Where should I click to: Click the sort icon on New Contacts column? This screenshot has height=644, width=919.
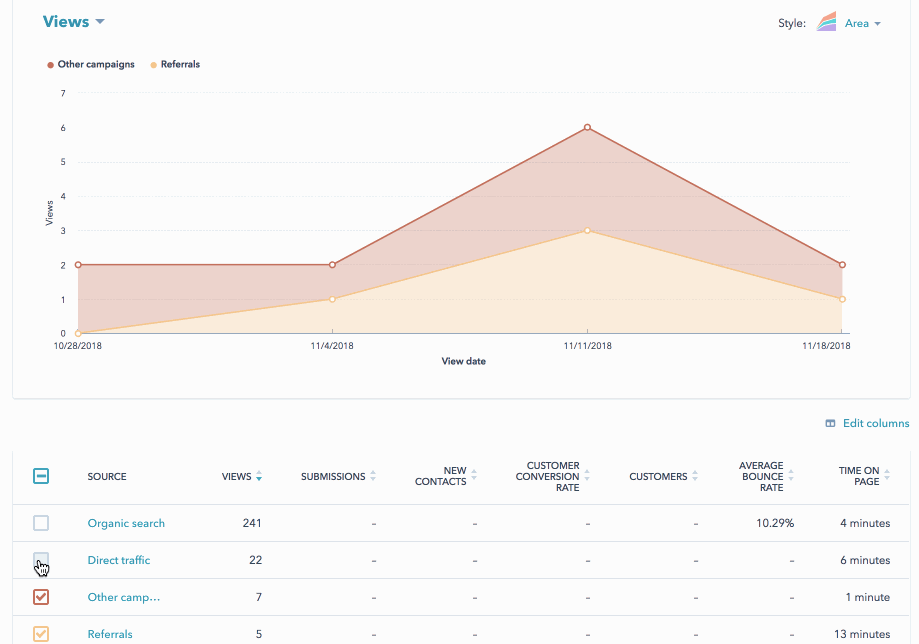click(472, 477)
